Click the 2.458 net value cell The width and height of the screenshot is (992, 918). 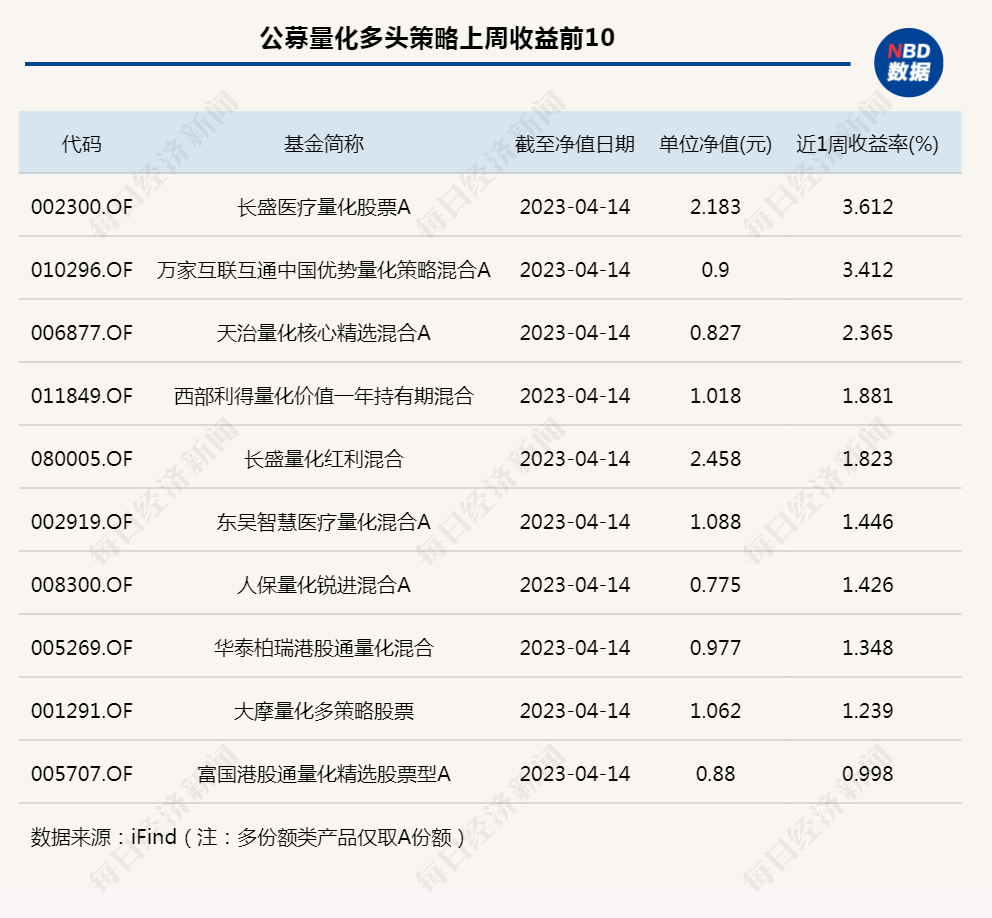[x=716, y=459]
